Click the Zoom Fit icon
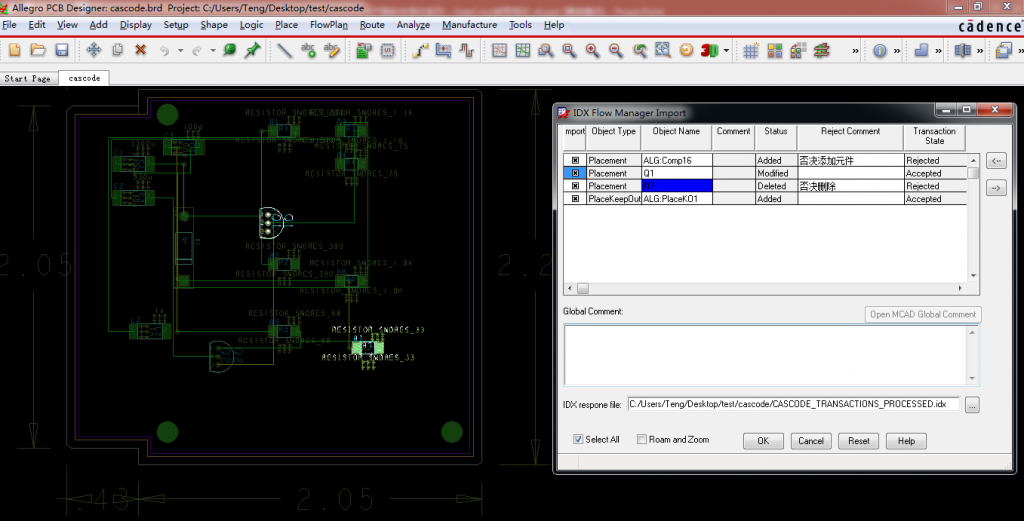 [569, 50]
